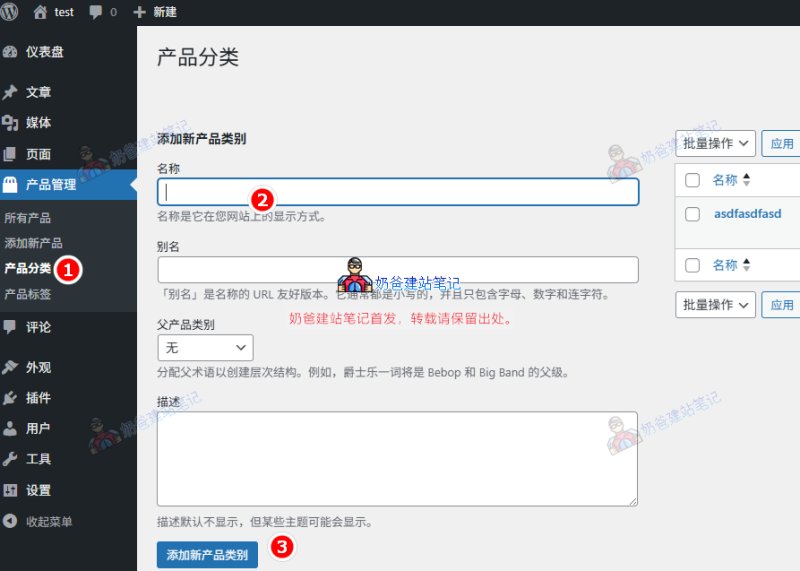Open the bottom 批量操作 dropdown
This screenshot has height=571, width=800.
coord(715,305)
